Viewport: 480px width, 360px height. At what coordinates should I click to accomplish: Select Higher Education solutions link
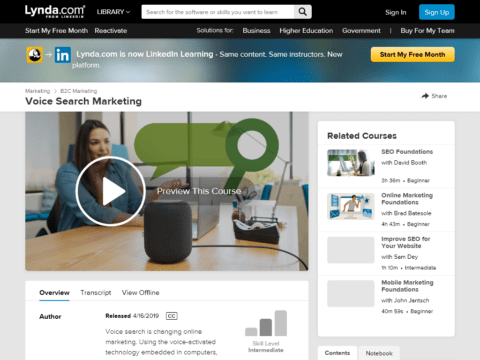click(306, 31)
